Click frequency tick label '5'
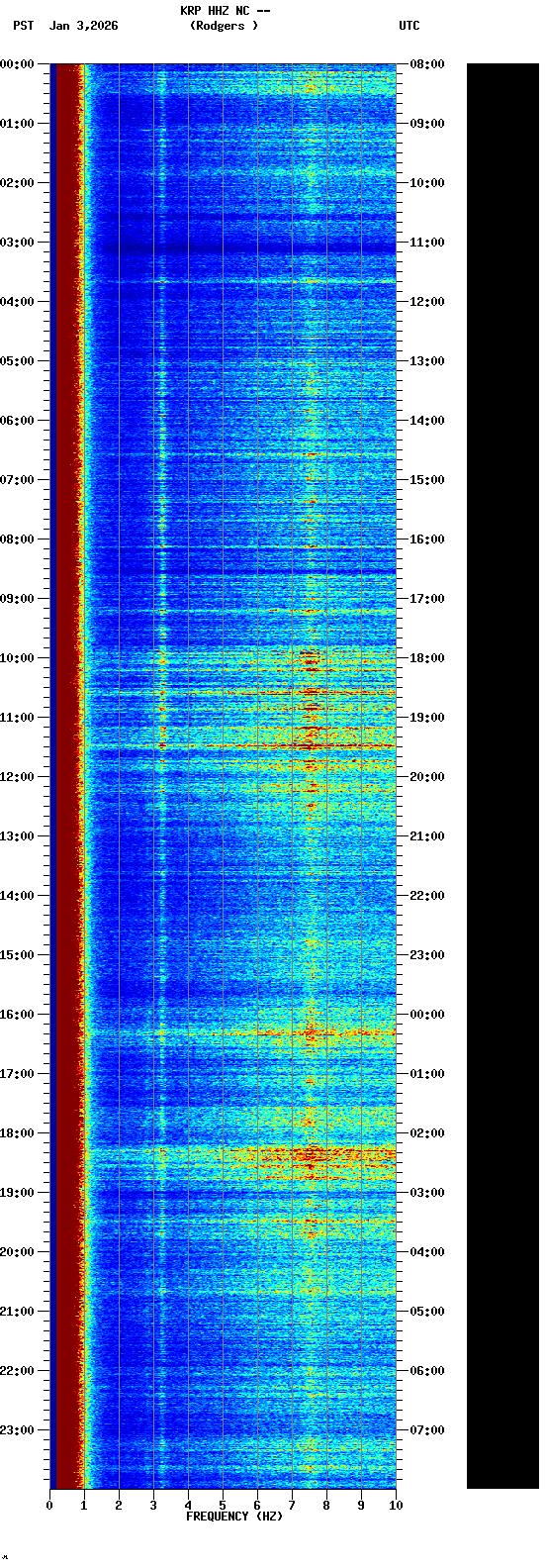Screen dimensions: 546x1568 223,1506
